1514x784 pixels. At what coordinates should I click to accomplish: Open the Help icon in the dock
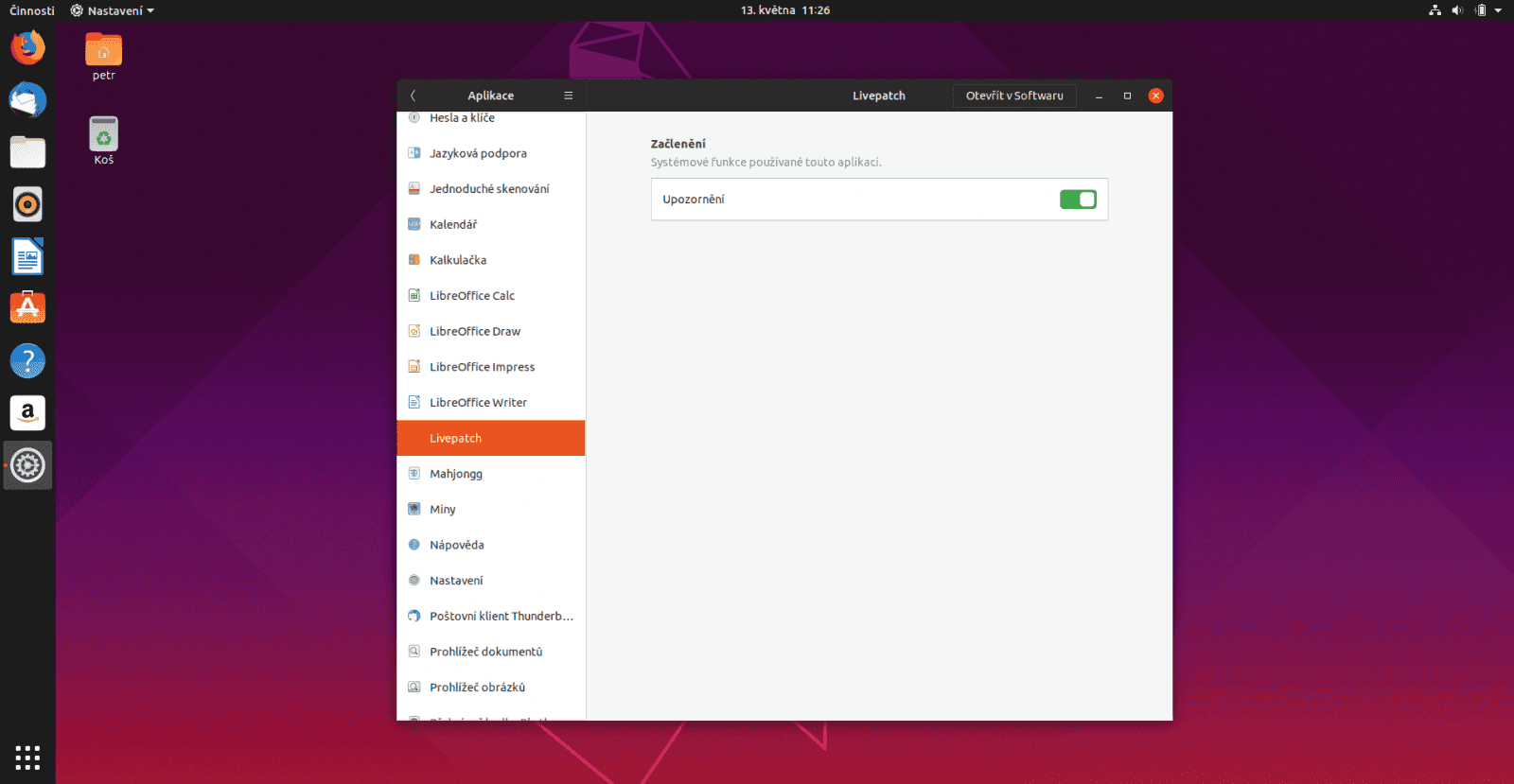[x=27, y=360]
